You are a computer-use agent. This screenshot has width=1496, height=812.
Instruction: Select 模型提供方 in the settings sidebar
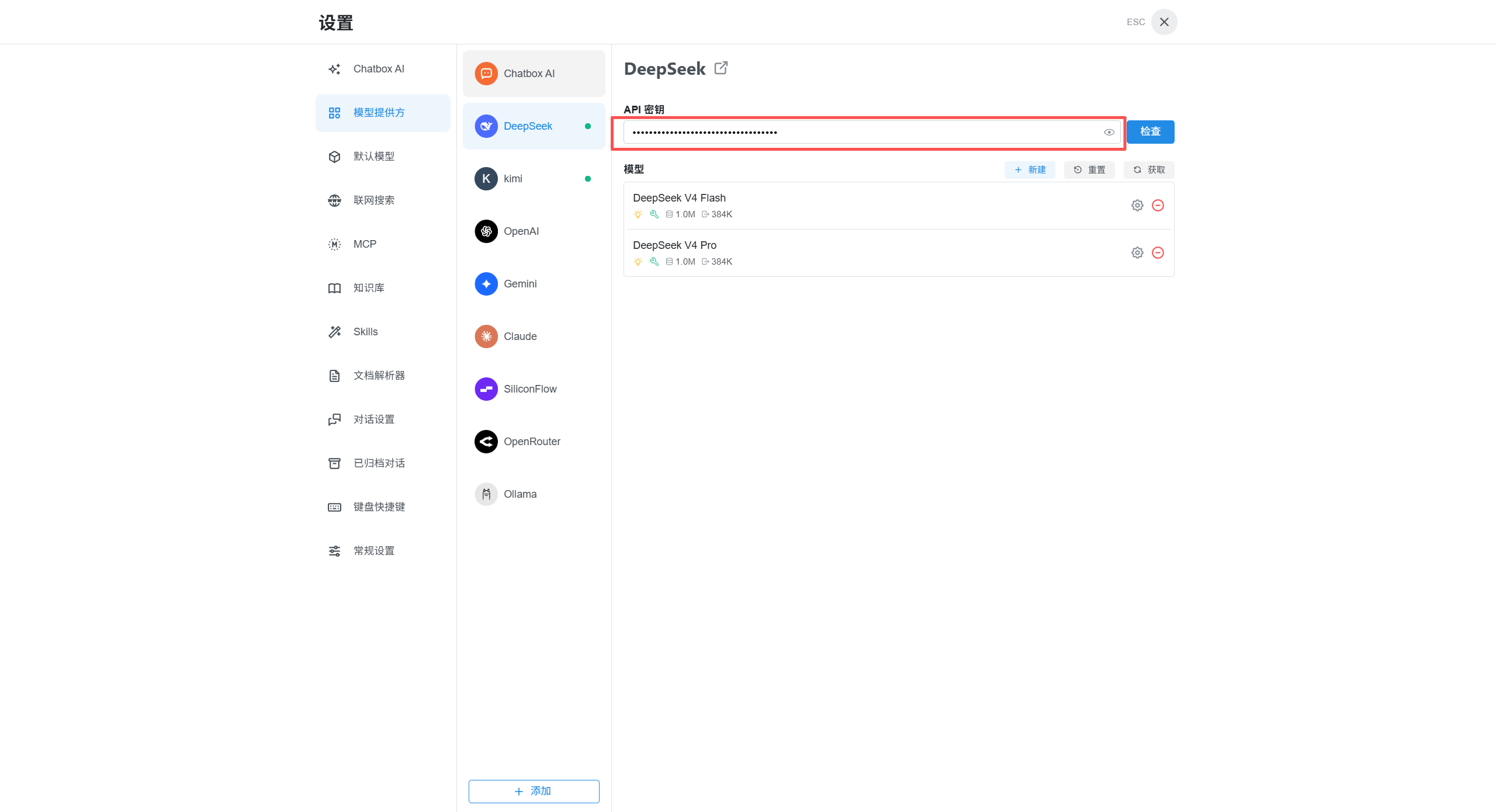point(383,113)
